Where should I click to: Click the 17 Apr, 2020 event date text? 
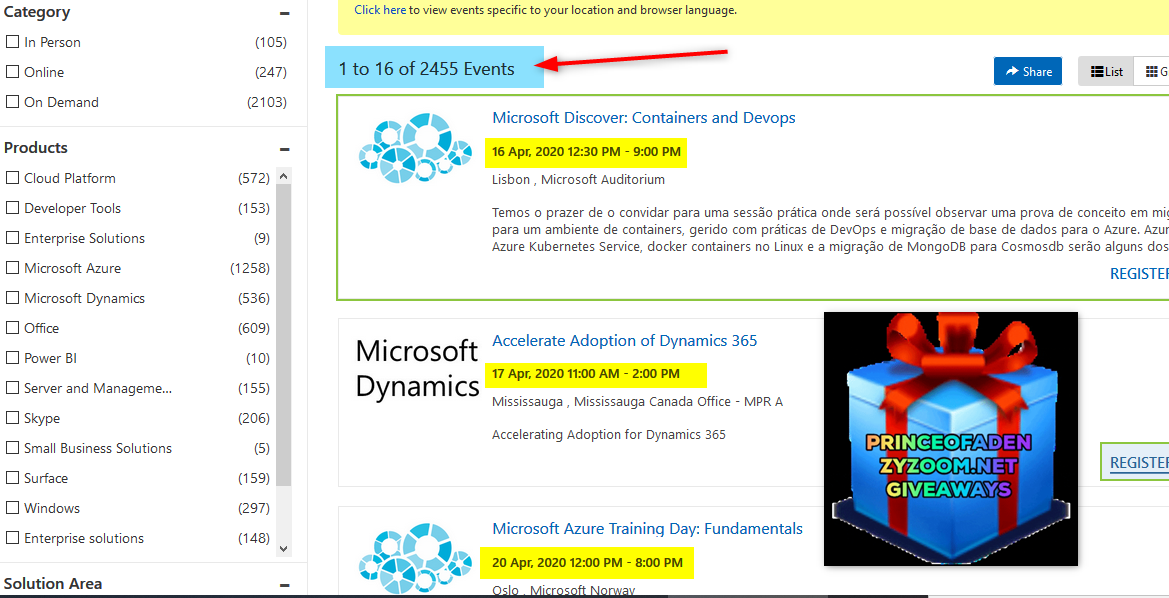point(585,373)
